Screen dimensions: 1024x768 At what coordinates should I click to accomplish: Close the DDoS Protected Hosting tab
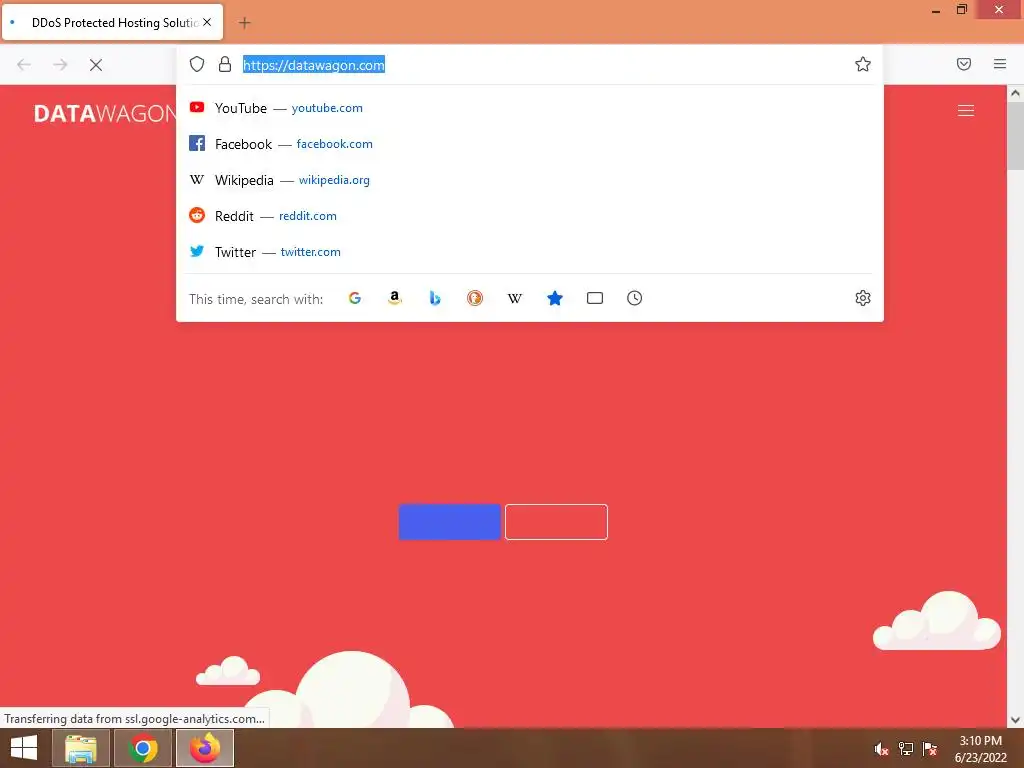207,22
